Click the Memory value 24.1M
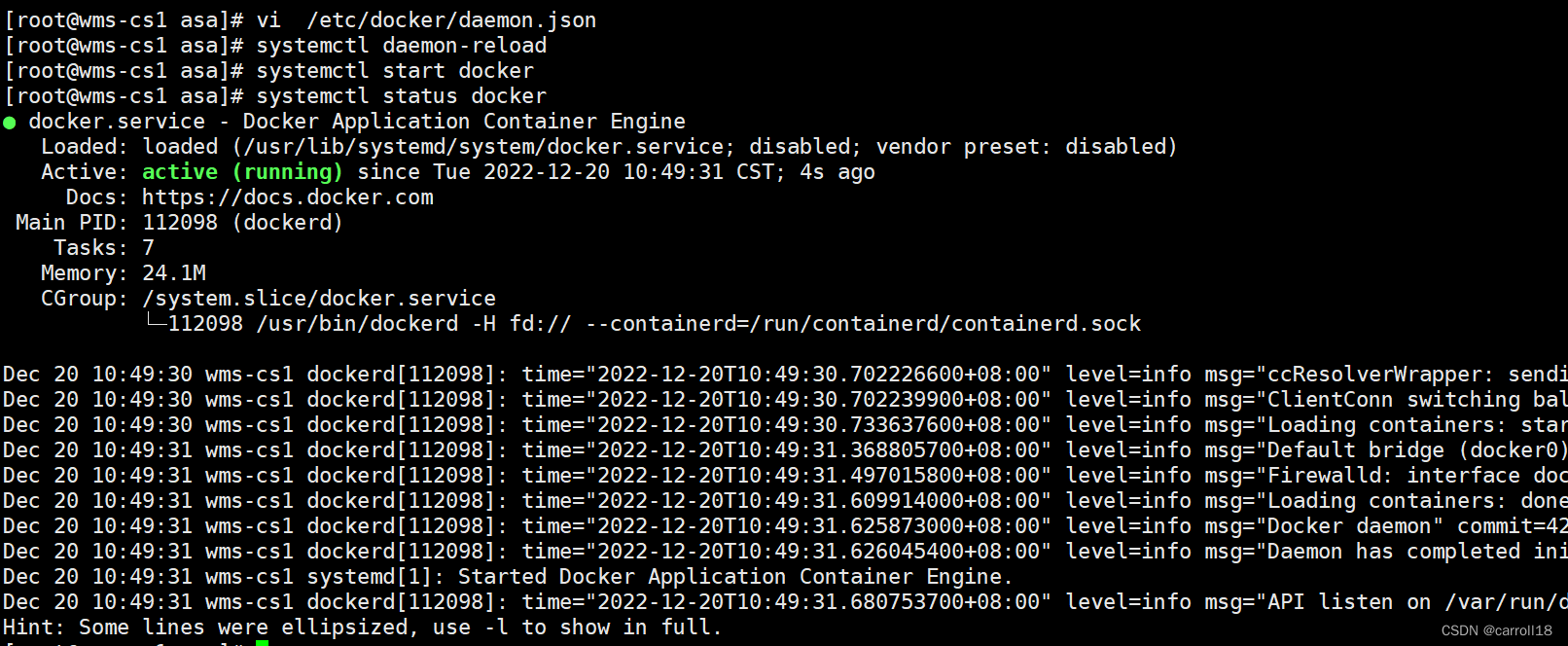 coord(174,273)
